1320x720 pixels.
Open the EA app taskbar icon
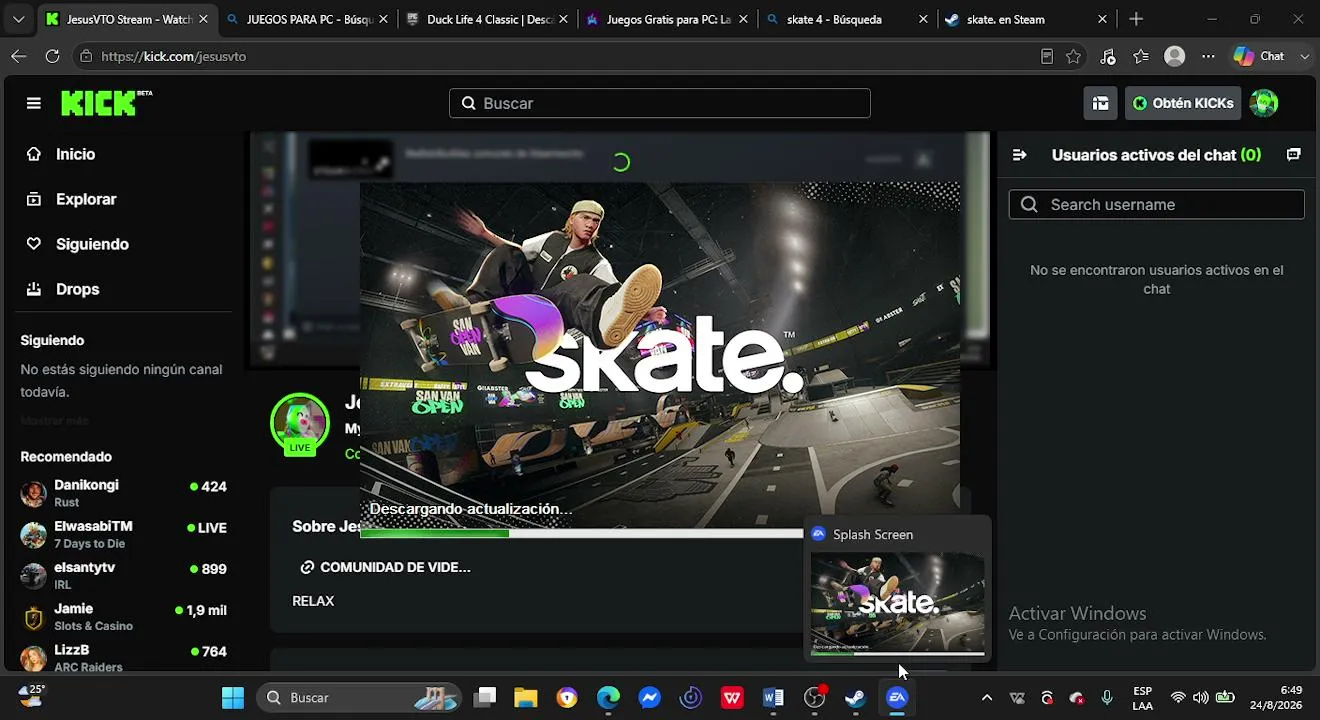coord(897,698)
